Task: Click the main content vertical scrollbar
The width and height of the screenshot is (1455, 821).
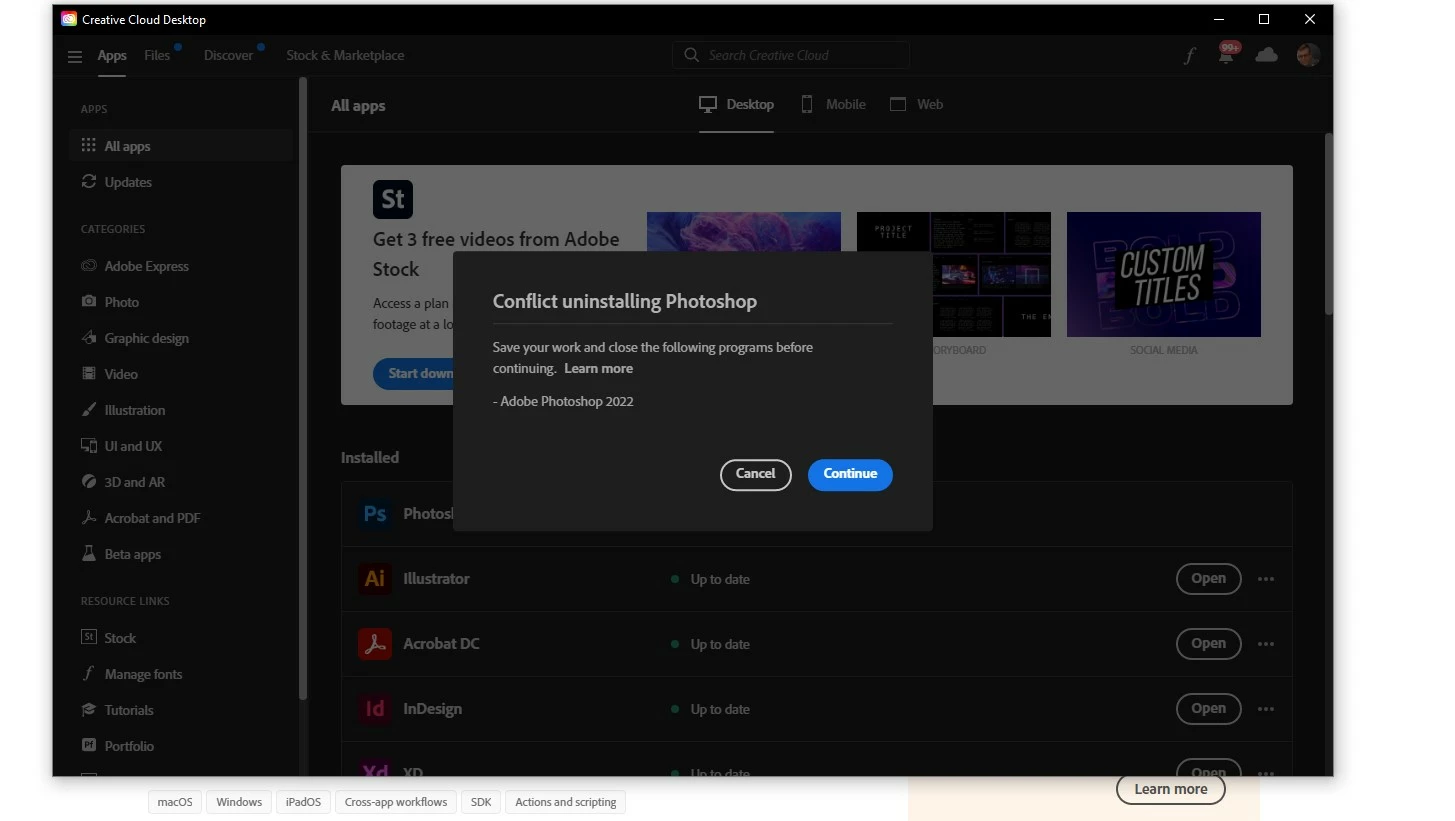Action: pyautogui.click(x=1329, y=224)
